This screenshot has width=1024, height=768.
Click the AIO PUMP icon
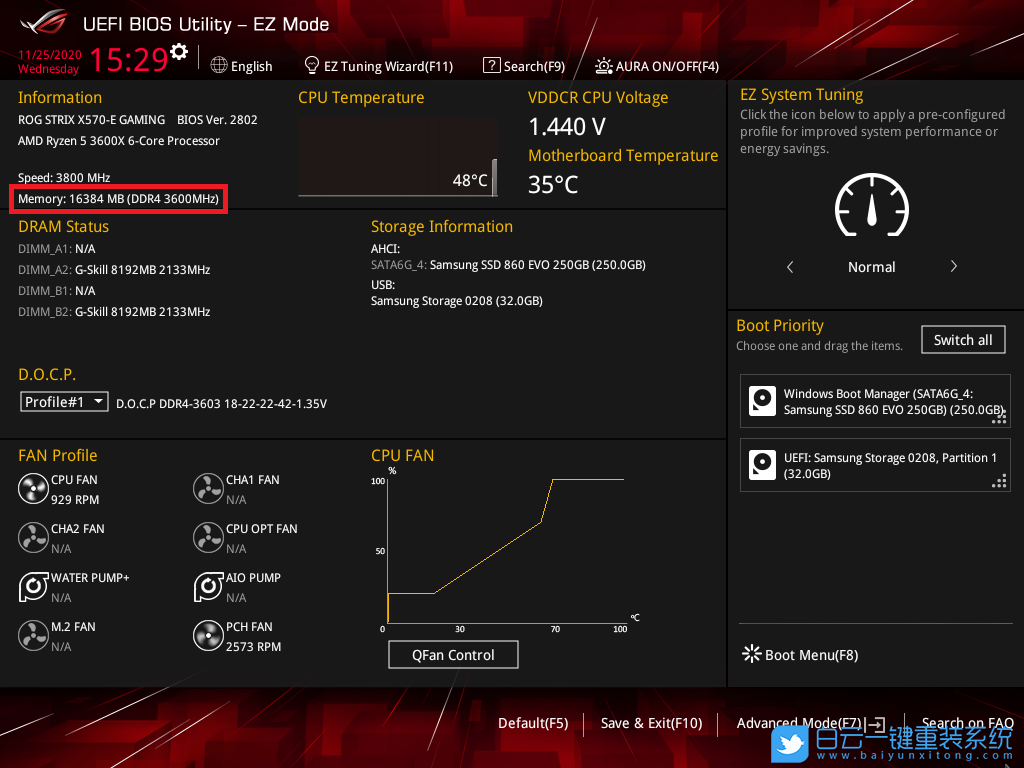point(208,587)
